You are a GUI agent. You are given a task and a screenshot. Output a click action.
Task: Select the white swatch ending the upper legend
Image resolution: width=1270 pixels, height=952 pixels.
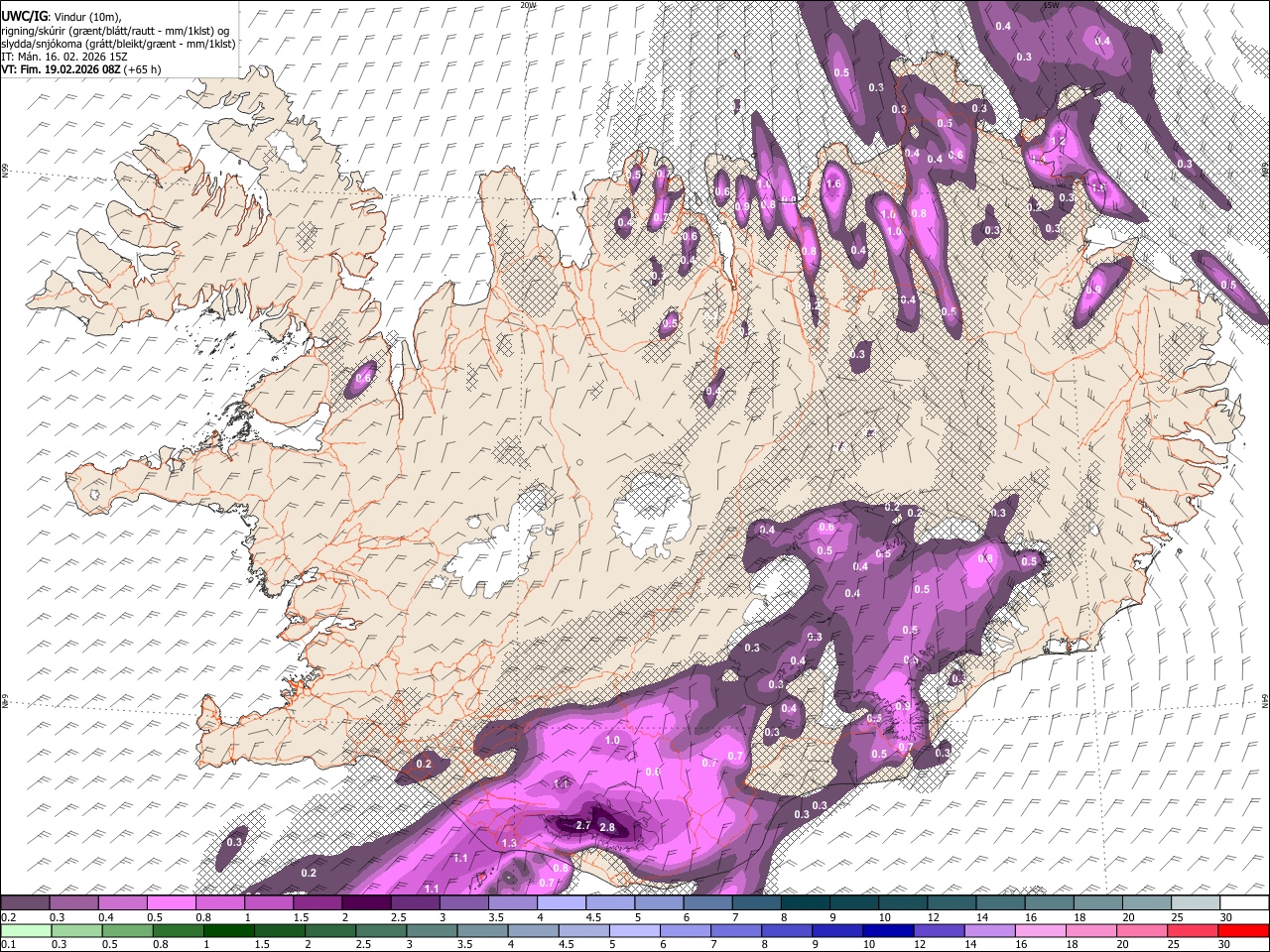pos(1244,901)
